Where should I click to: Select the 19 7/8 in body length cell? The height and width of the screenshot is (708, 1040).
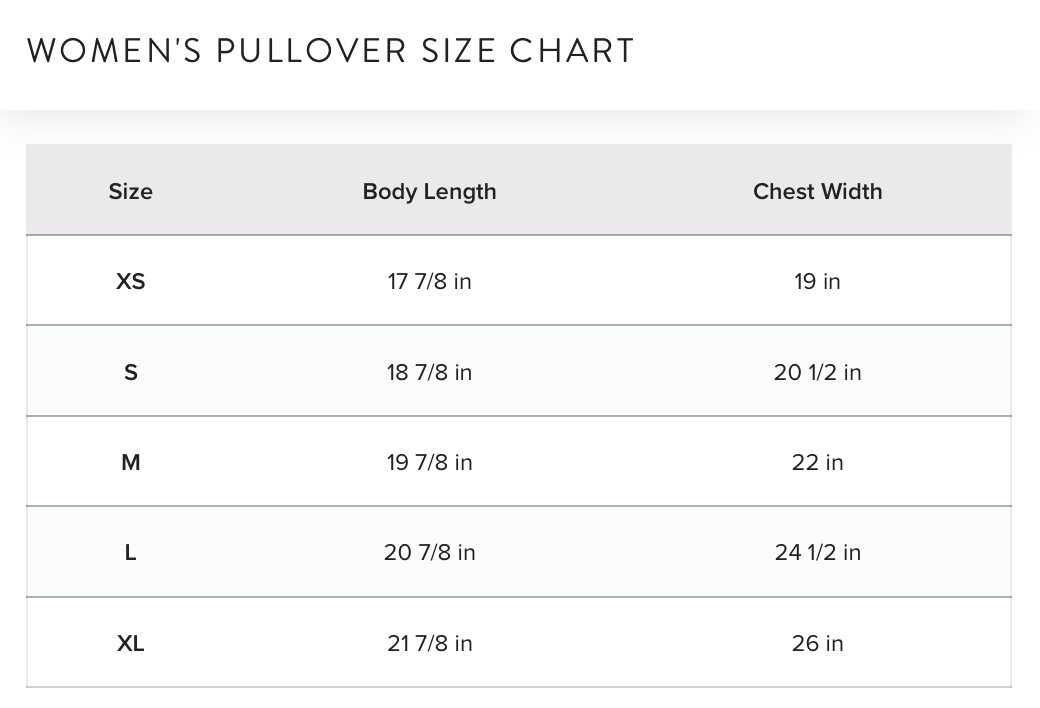coord(429,462)
